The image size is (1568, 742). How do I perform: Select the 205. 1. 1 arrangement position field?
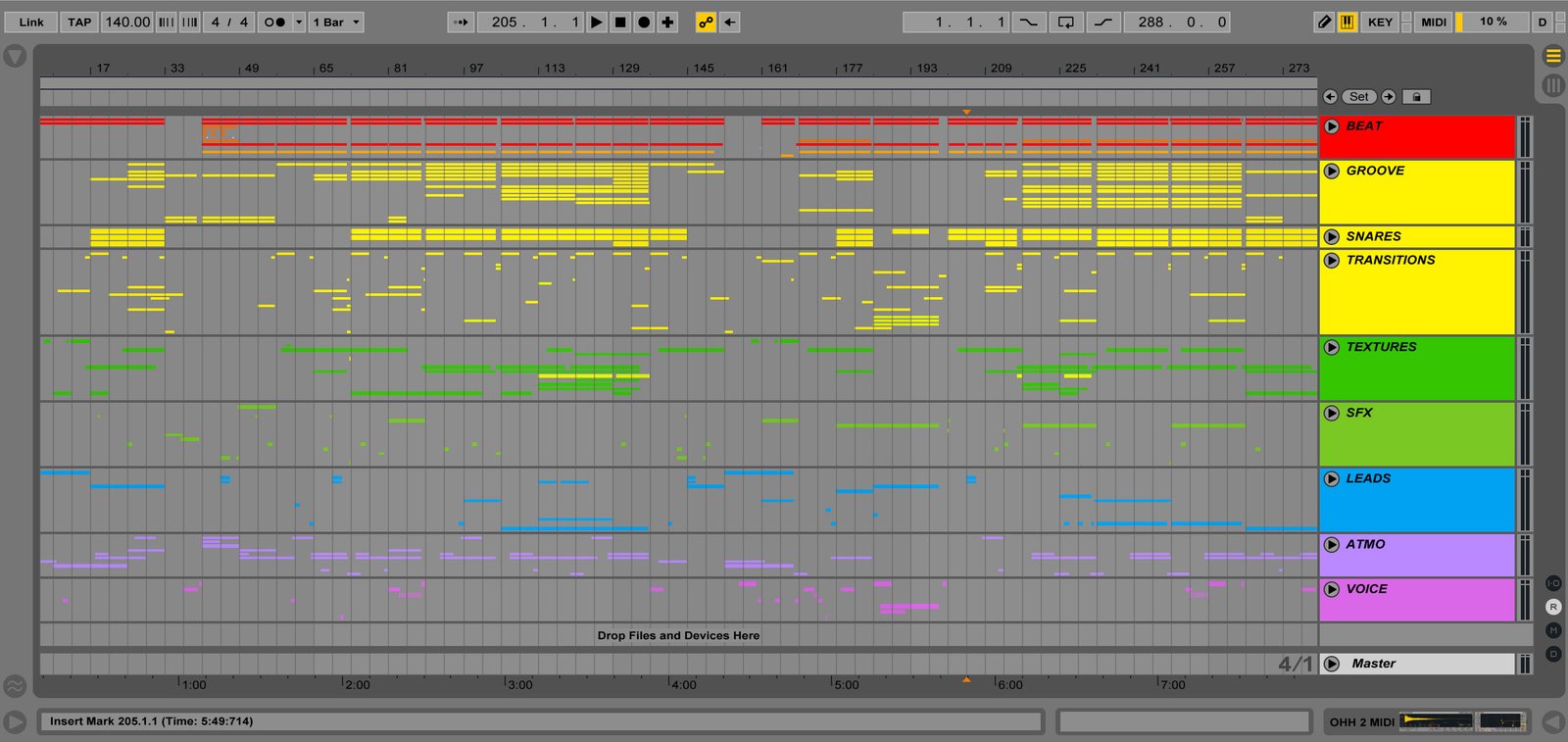[530, 22]
